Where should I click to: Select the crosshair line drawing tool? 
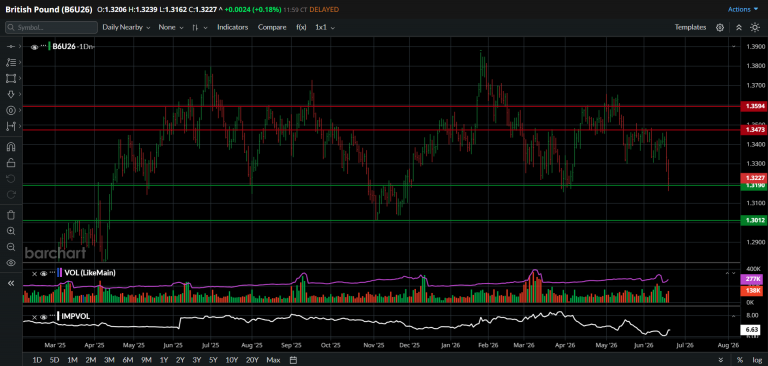click(x=10, y=47)
